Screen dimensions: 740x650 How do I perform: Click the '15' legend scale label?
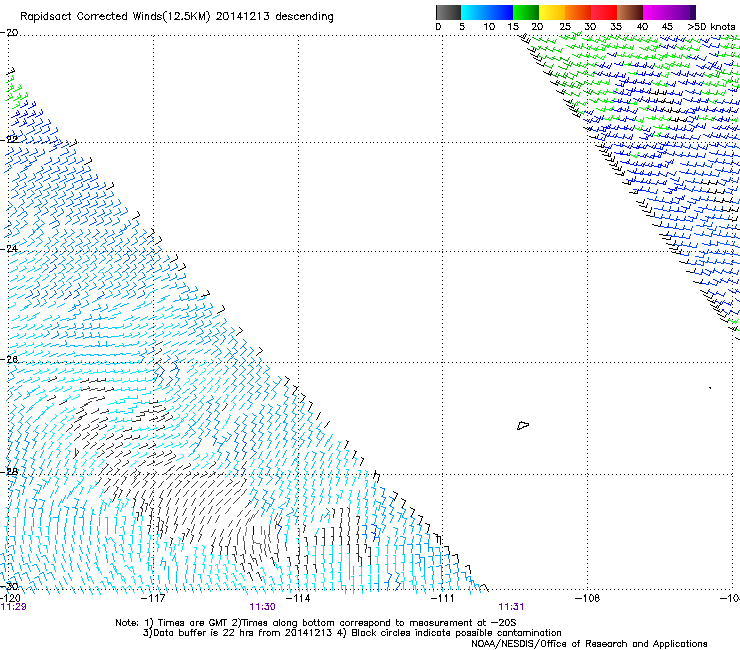(x=513, y=27)
